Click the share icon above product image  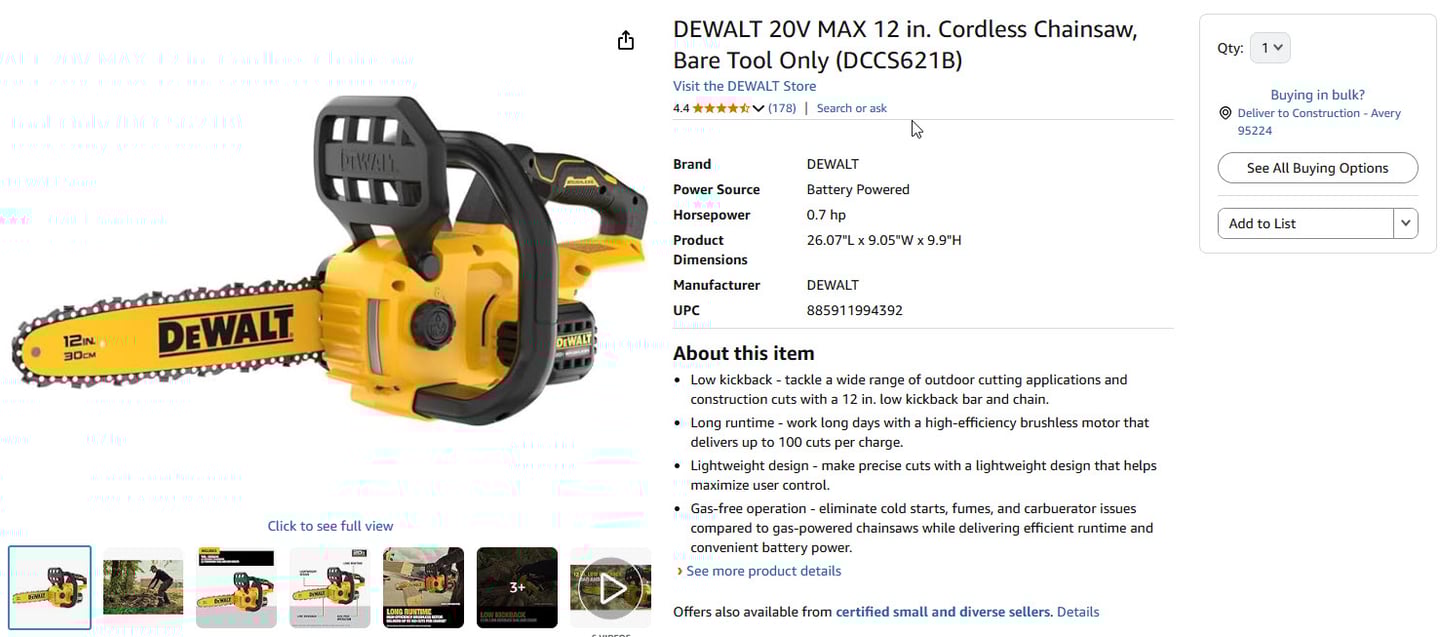tap(626, 40)
